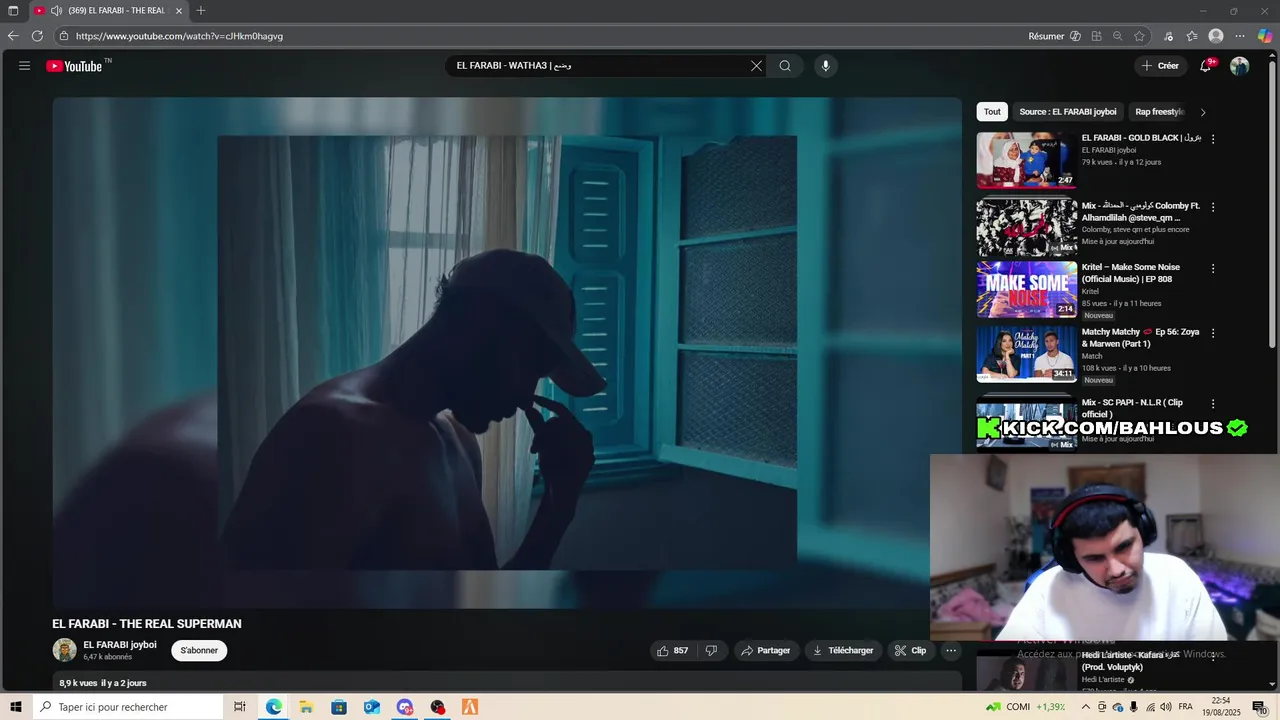Clear the YouTube search box text
This screenshot has height=720, width=1280.
756,66
